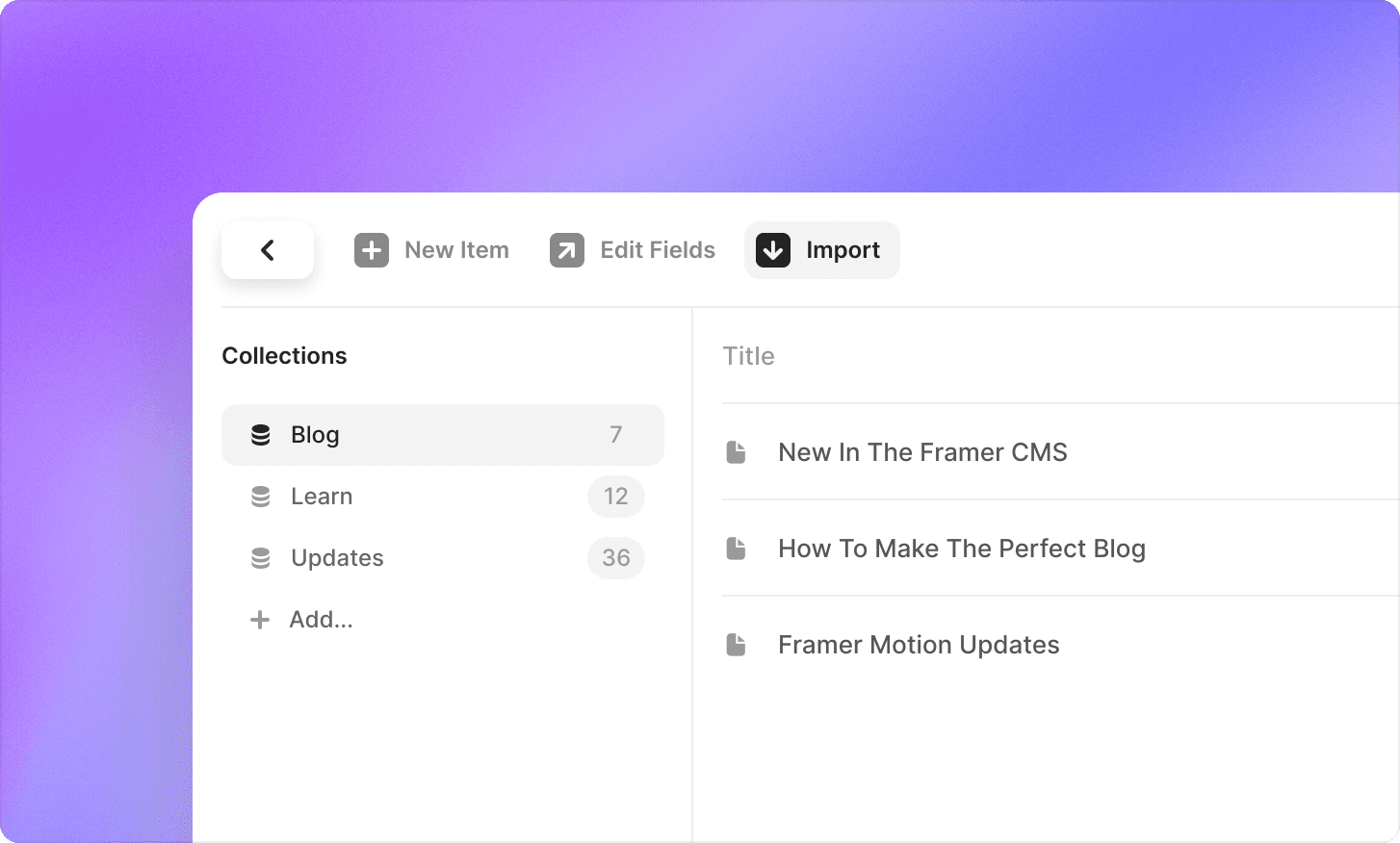Click the Updates collection database icon
The height and width of the screenshot is (843, 1400).
pos(261,558)
